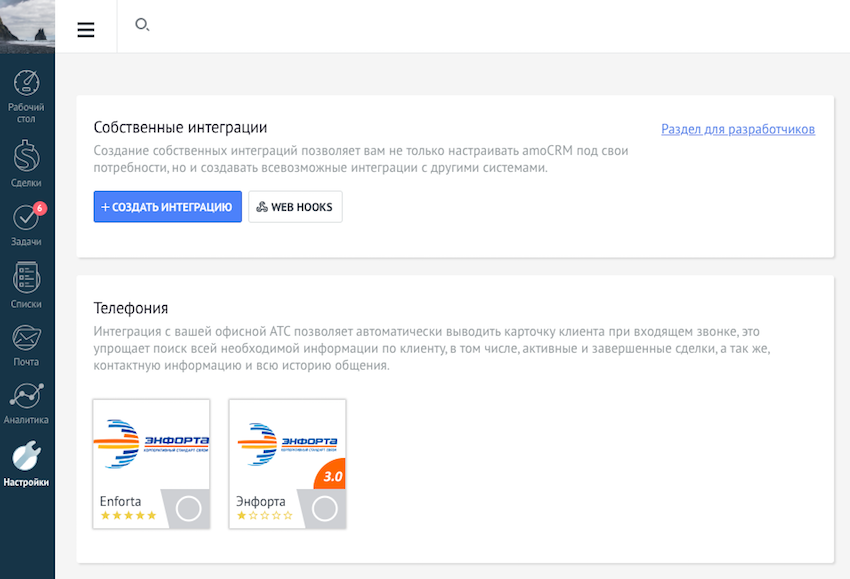Click the Энфорта one-star rating
Image resolution: width=850 pixels, height=579 pixels.
(x=265, y=516)
